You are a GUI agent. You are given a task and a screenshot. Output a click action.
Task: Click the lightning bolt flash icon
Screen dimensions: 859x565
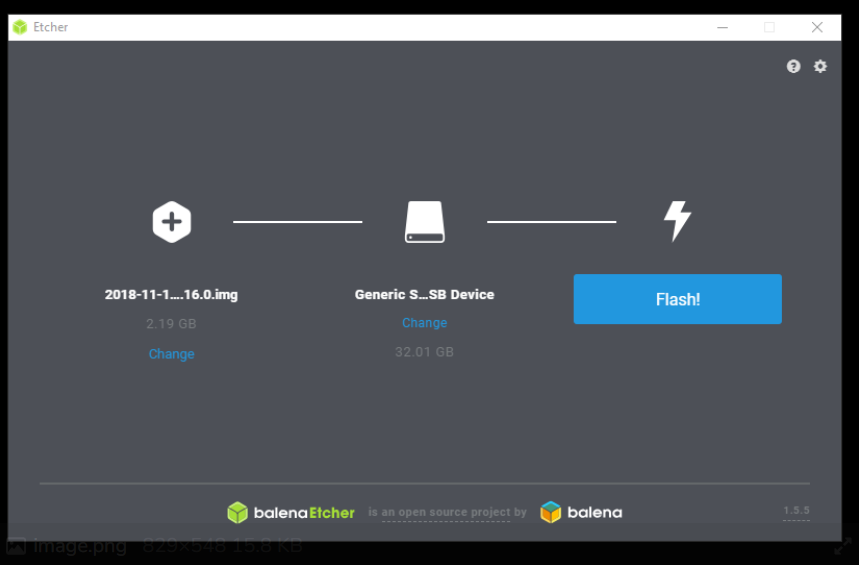pyautogui.click(x=678, y=221)
